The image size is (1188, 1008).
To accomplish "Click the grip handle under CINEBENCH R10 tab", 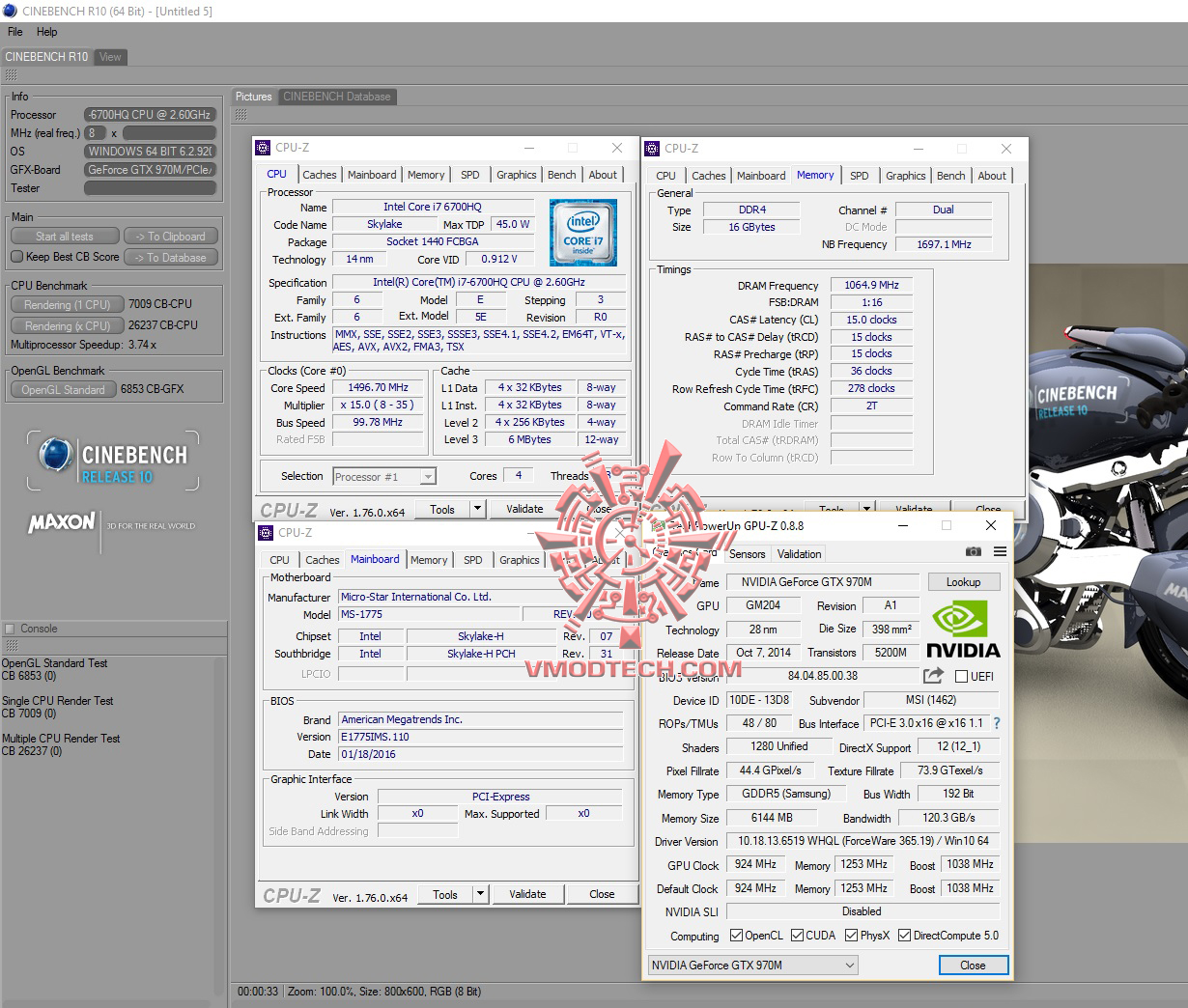I will 12,74.
